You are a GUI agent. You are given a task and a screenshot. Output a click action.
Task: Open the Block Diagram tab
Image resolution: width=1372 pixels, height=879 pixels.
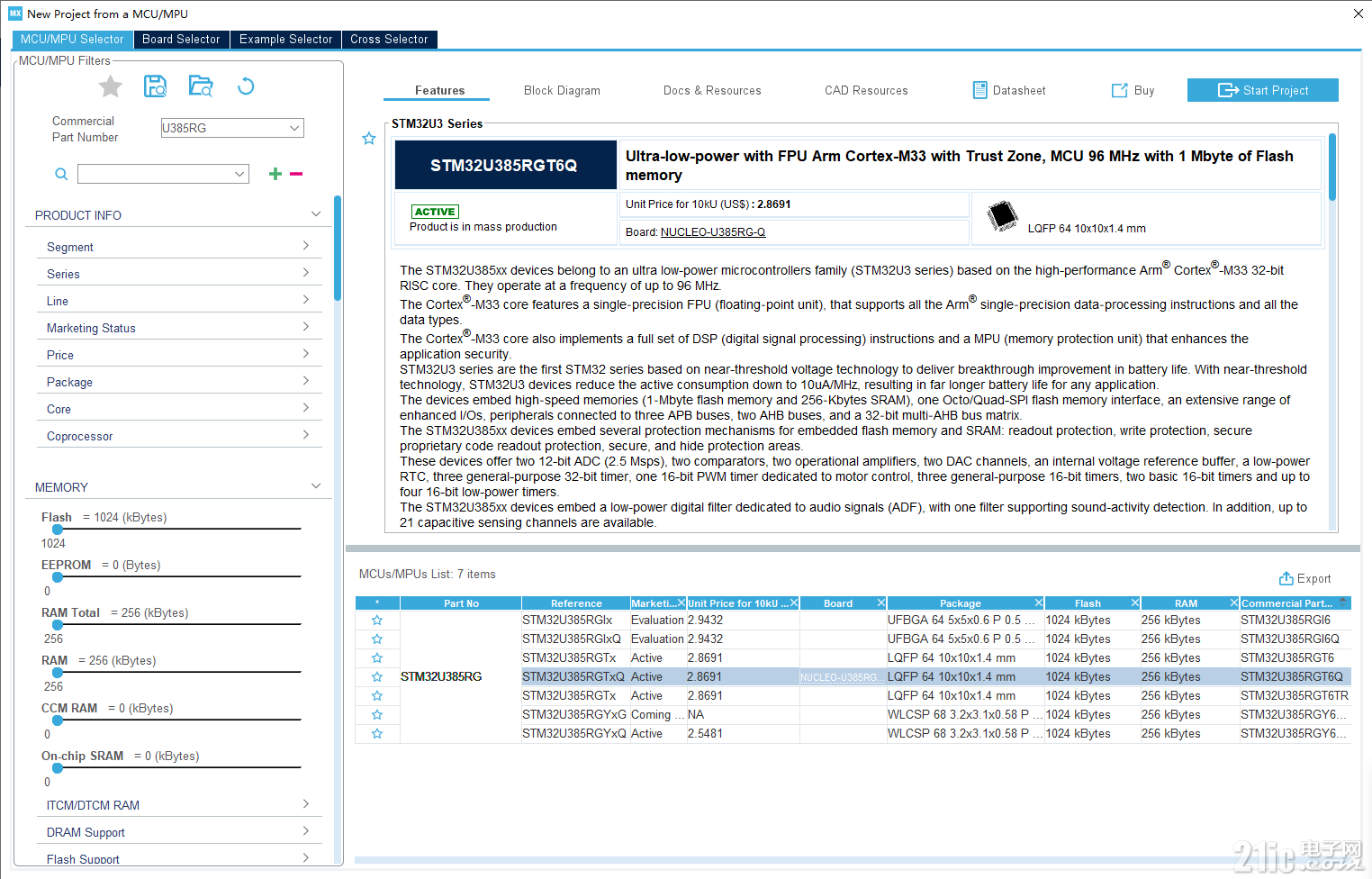[x=562, y=90]
